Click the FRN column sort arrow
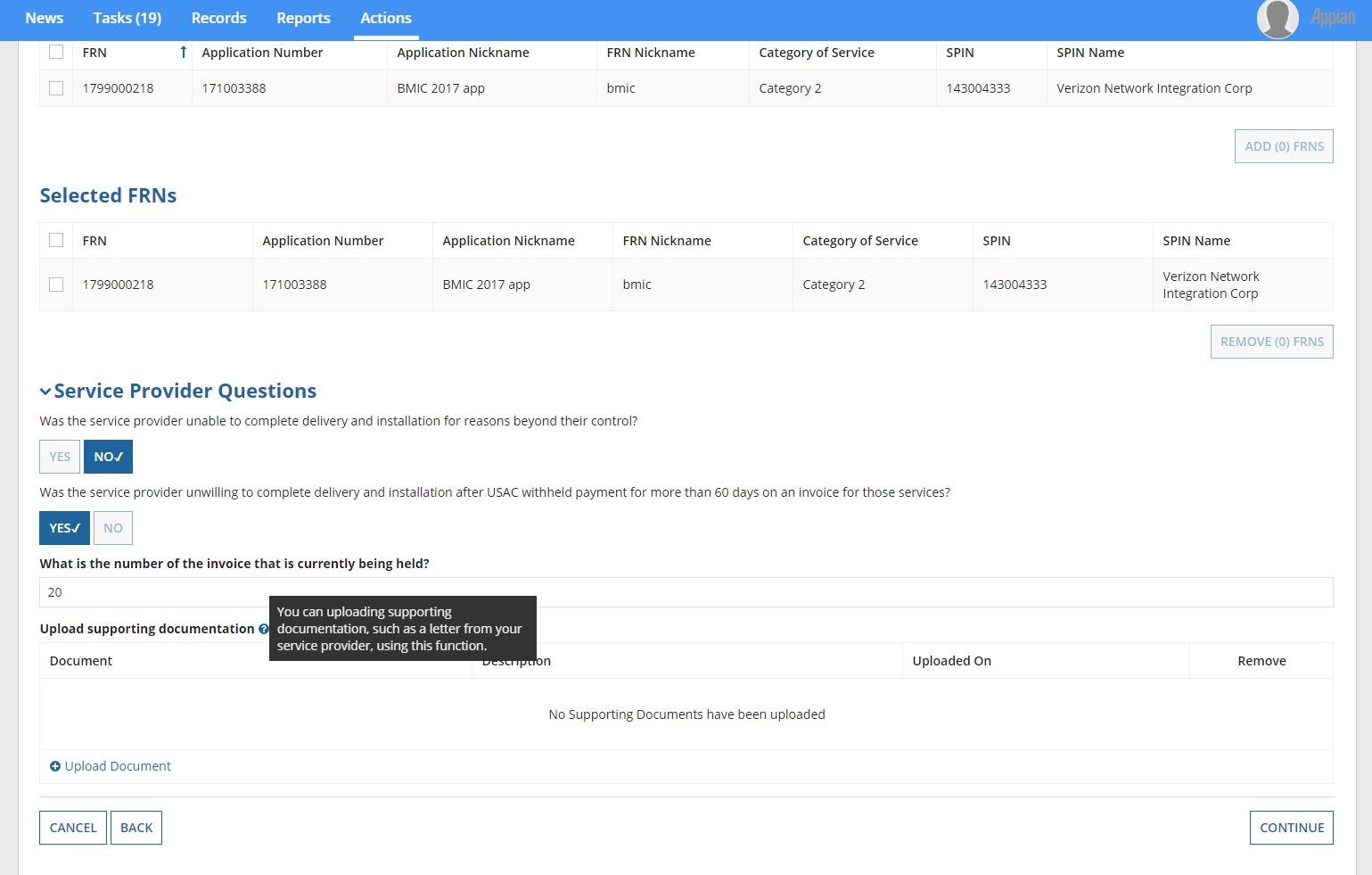The image size is (1372, 875). pyautogui.click(x=183, y=53)
